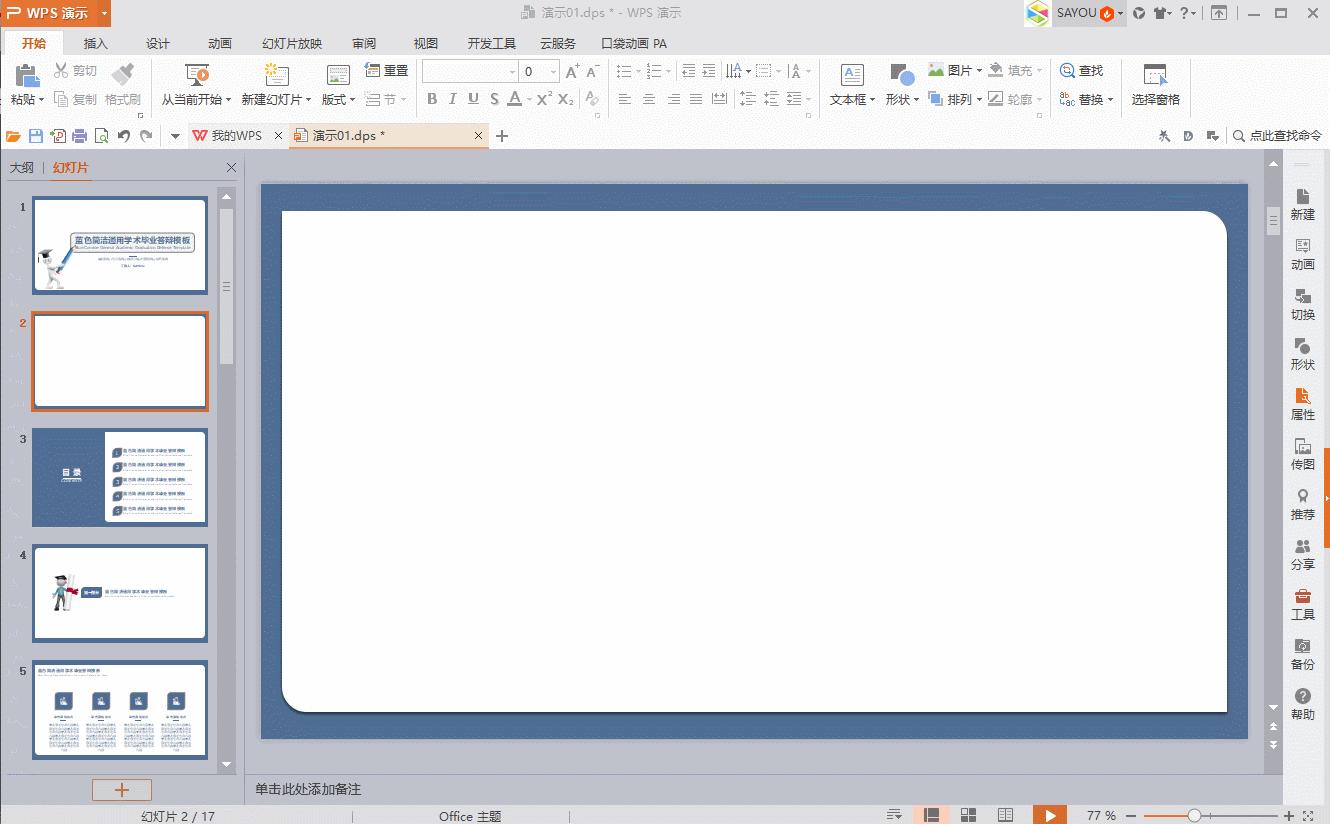Select slide 3 thumbnail (目录)

tap(120, 478)
